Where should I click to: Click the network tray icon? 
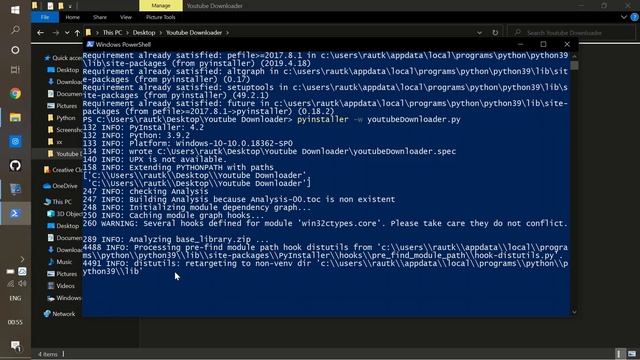pyautogui.click(x=10, y=283)
